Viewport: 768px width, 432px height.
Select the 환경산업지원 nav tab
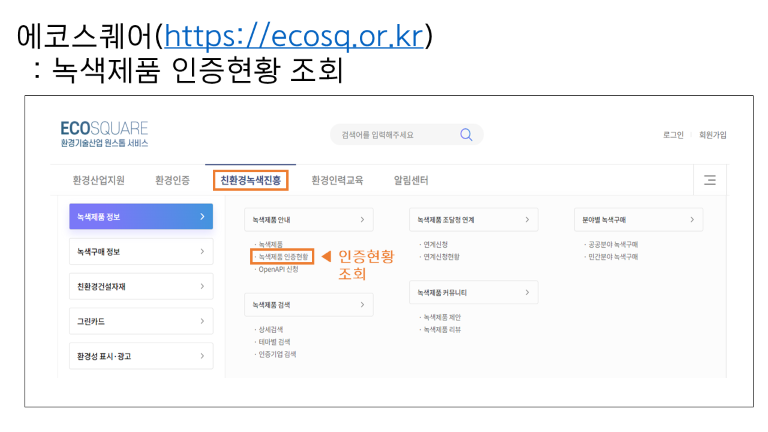[x=98, y=180]
